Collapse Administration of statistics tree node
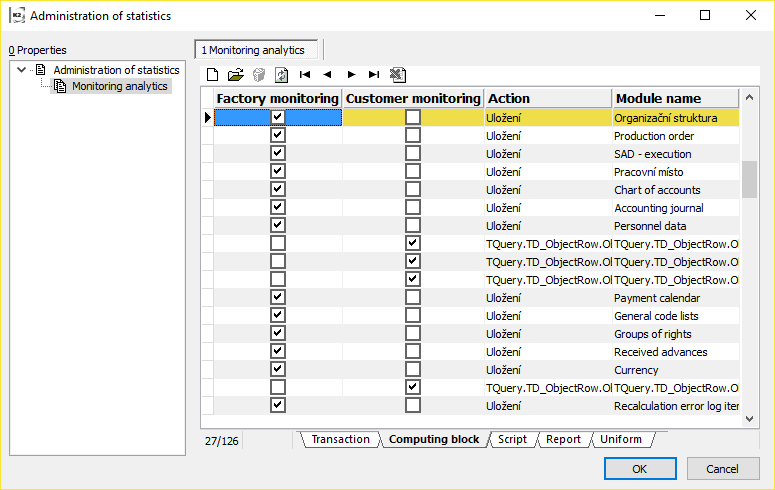 coord(22,70)
